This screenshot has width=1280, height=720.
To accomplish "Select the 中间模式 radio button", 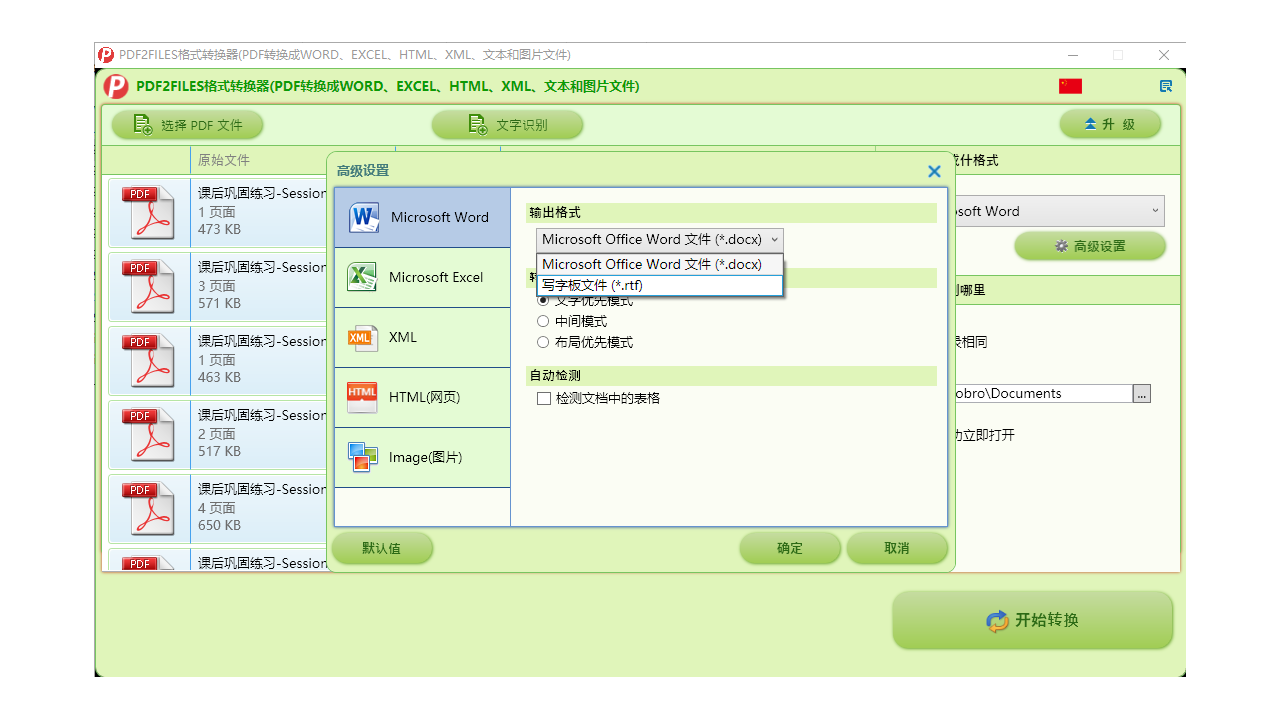I will coord(543,322).
